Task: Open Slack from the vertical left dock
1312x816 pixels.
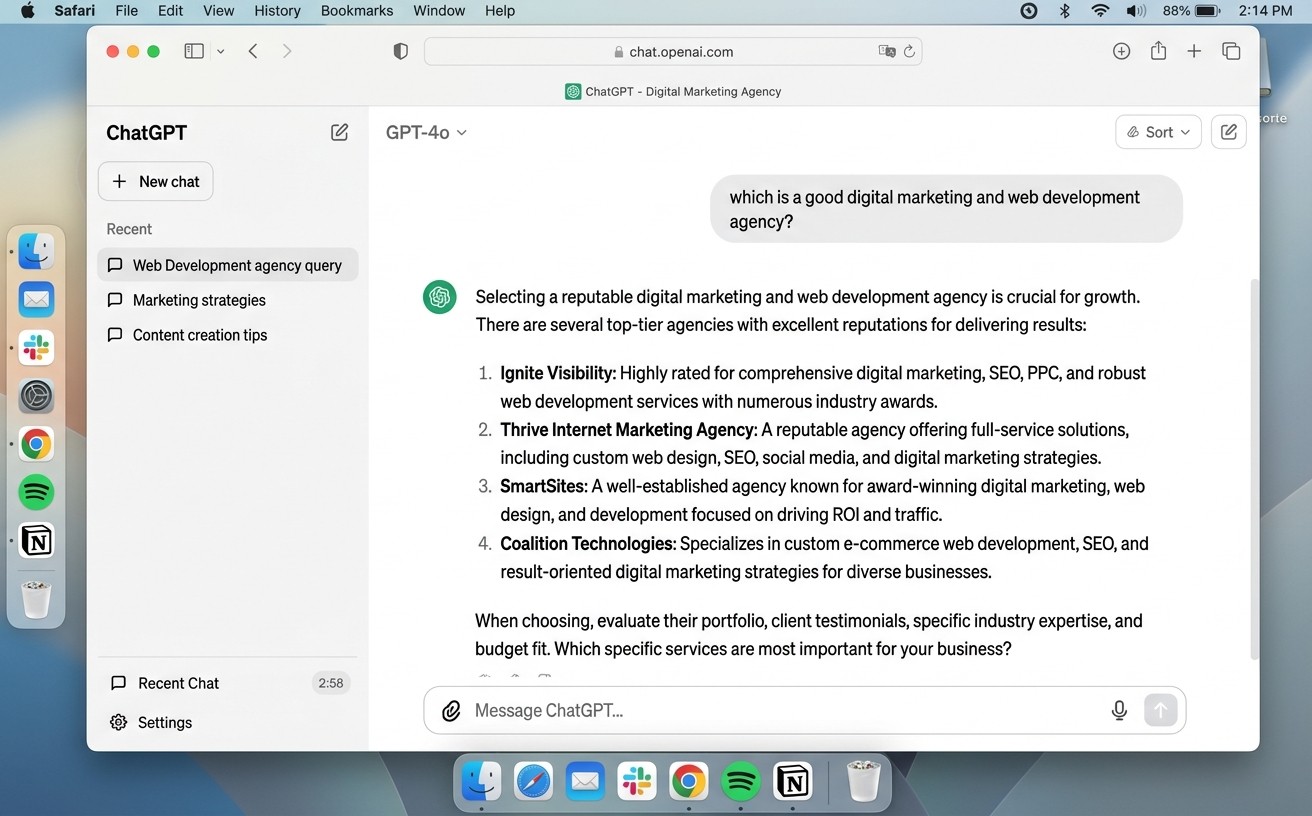Action: 37,347
